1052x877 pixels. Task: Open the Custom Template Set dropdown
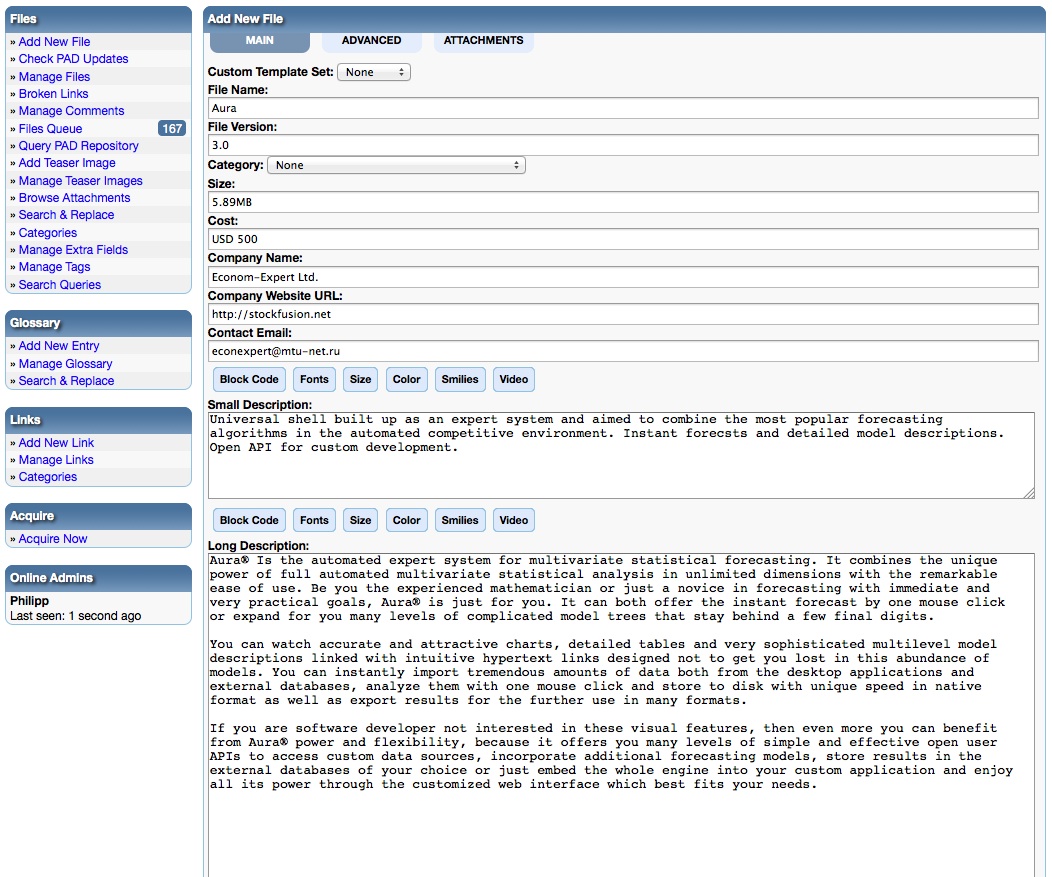(x=374, y=72)
